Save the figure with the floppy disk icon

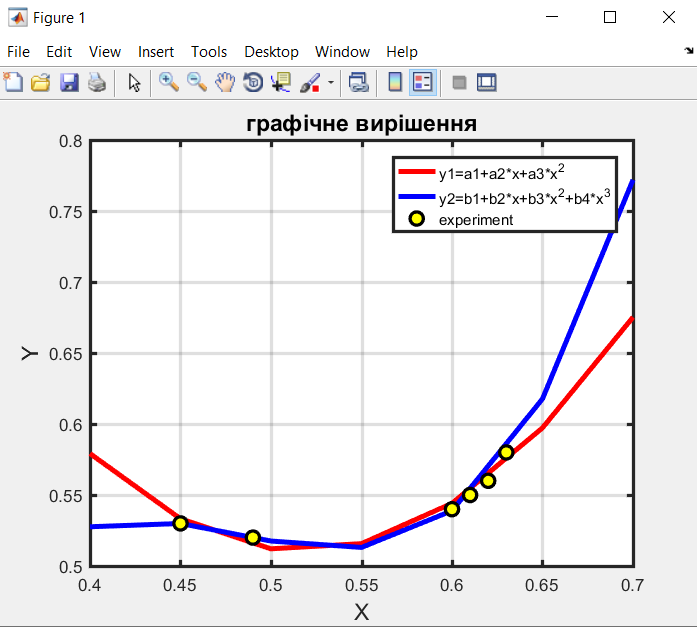tap(69, 83)
